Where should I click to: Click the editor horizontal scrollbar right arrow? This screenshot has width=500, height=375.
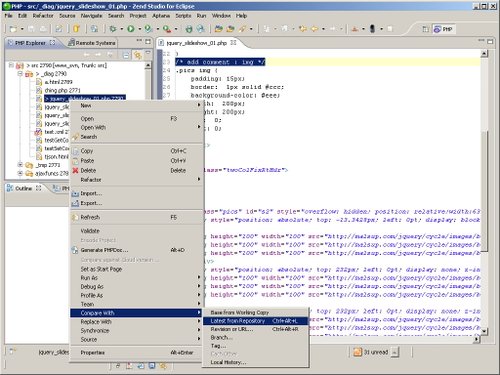[x=476, y=339]
